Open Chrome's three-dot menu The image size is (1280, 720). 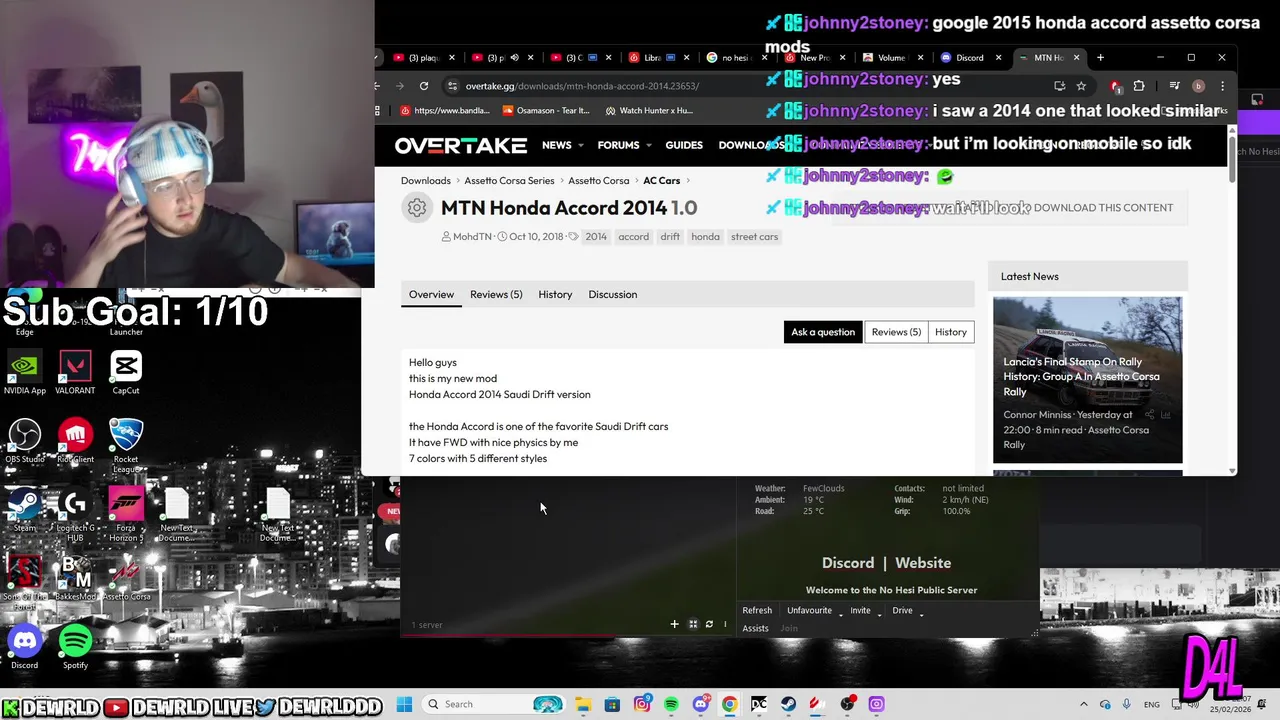[x=1222, y=86]
